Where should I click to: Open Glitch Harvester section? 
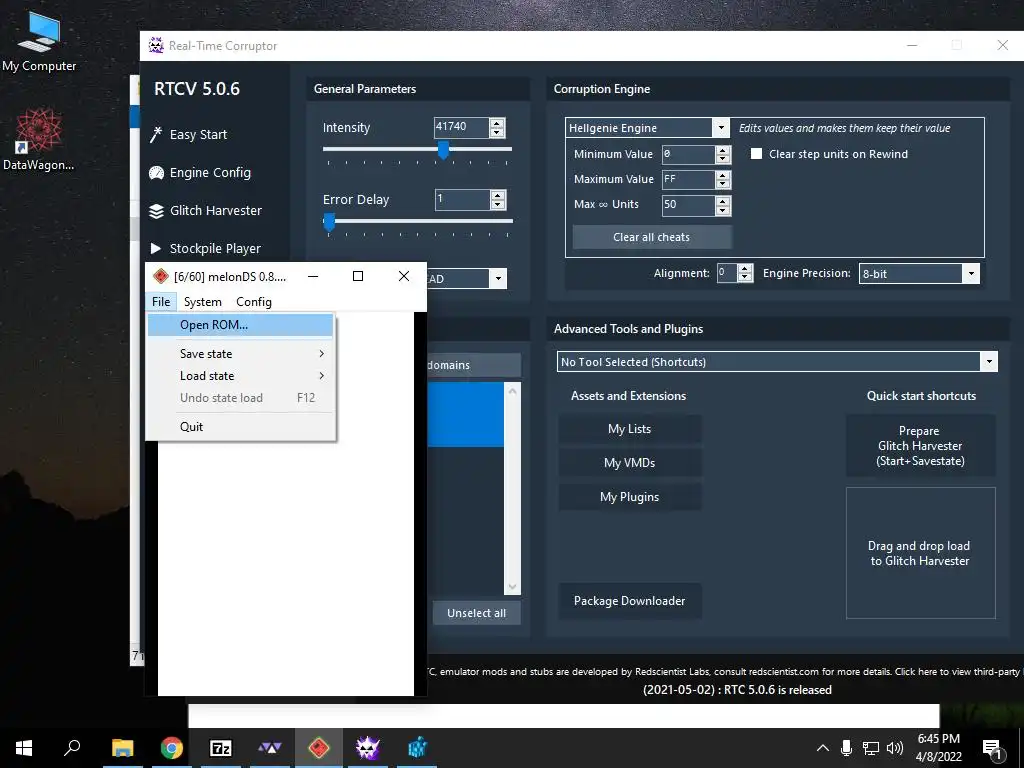pyautogui.click(x=206, y=210)
